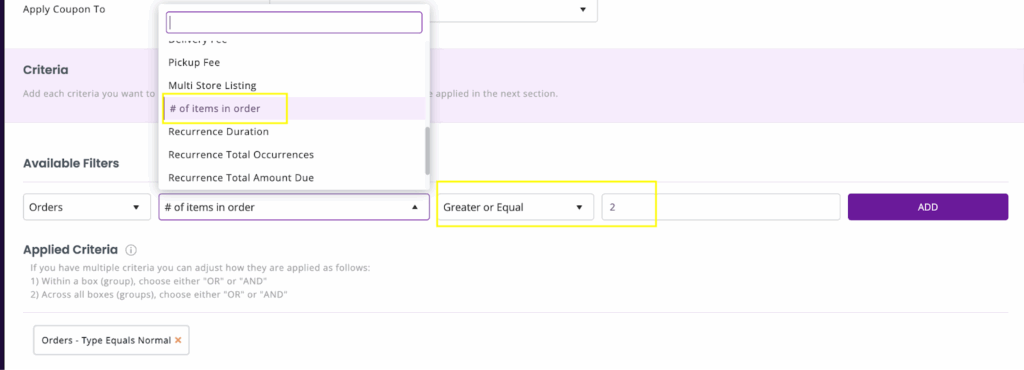The image size is (1024, 370).
Task: Open the Greater or Equal operator dropdown
Action: (x=515, y=207)
